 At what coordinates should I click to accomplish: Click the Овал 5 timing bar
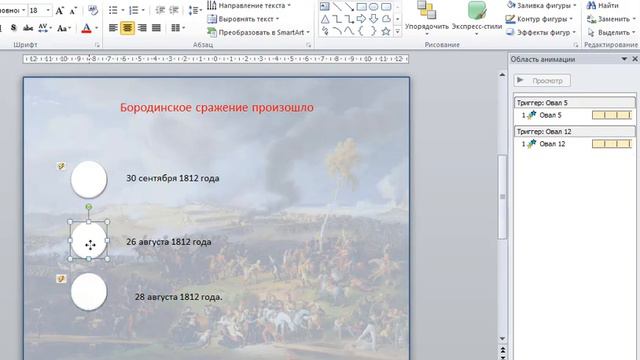coord(612,115)
